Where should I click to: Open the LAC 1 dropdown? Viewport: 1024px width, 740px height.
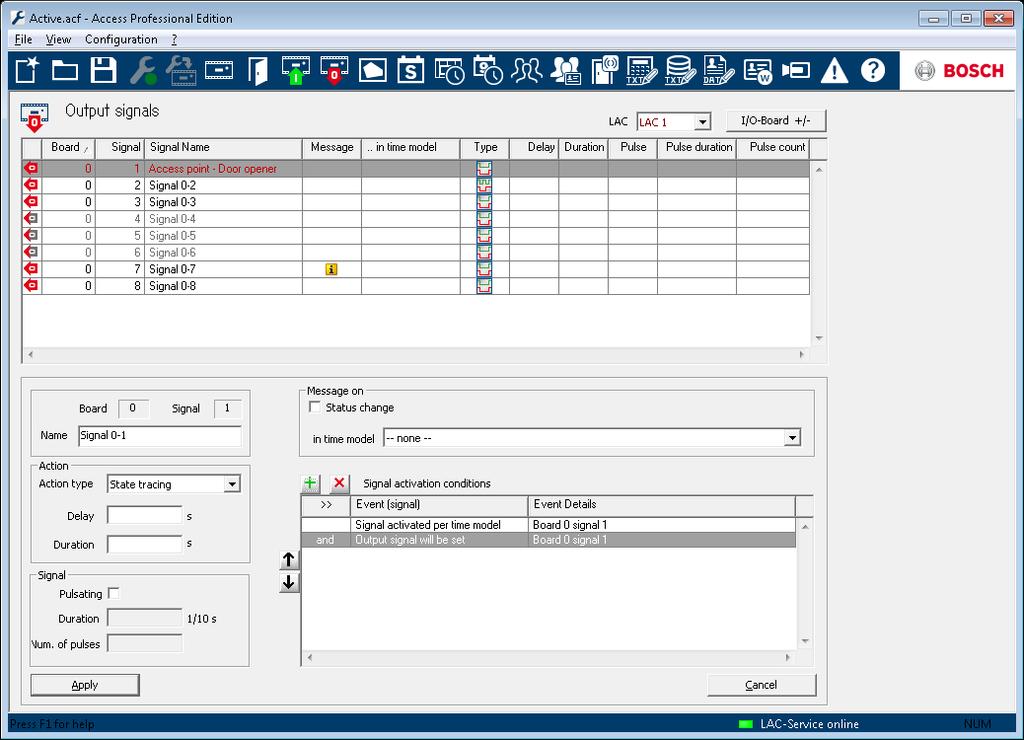(x=702, y=122)
